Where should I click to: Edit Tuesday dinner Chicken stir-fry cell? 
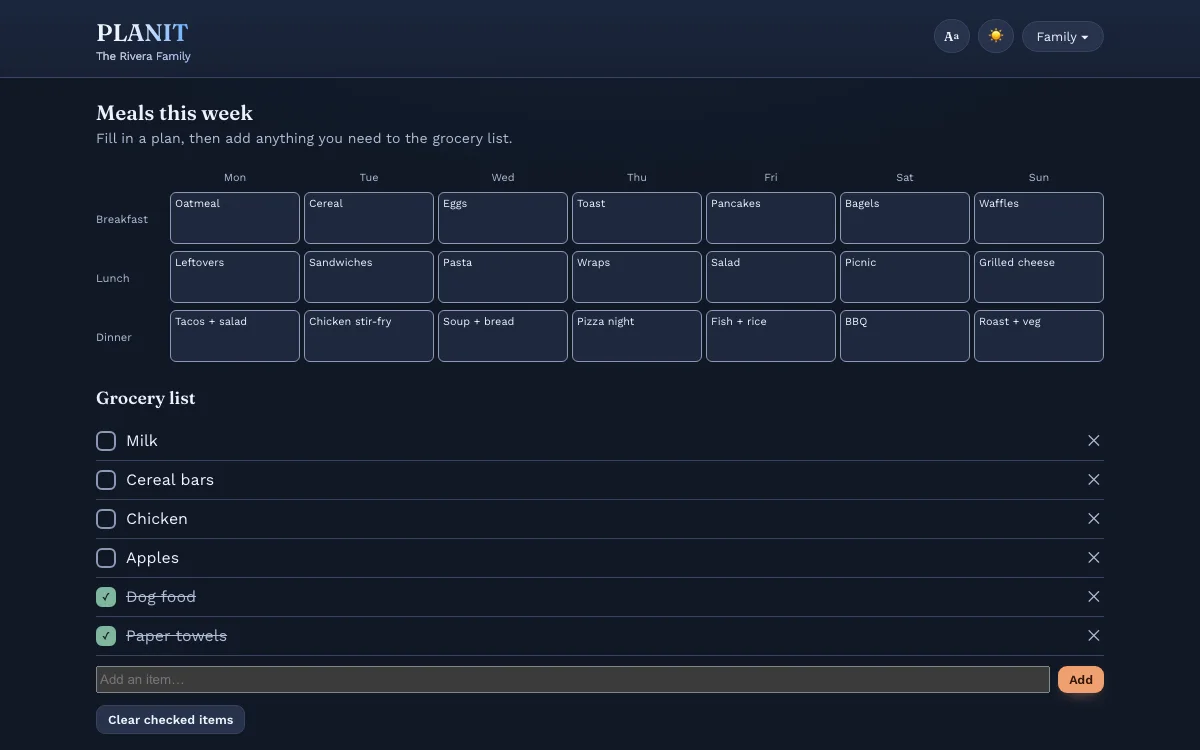point(369,336)
